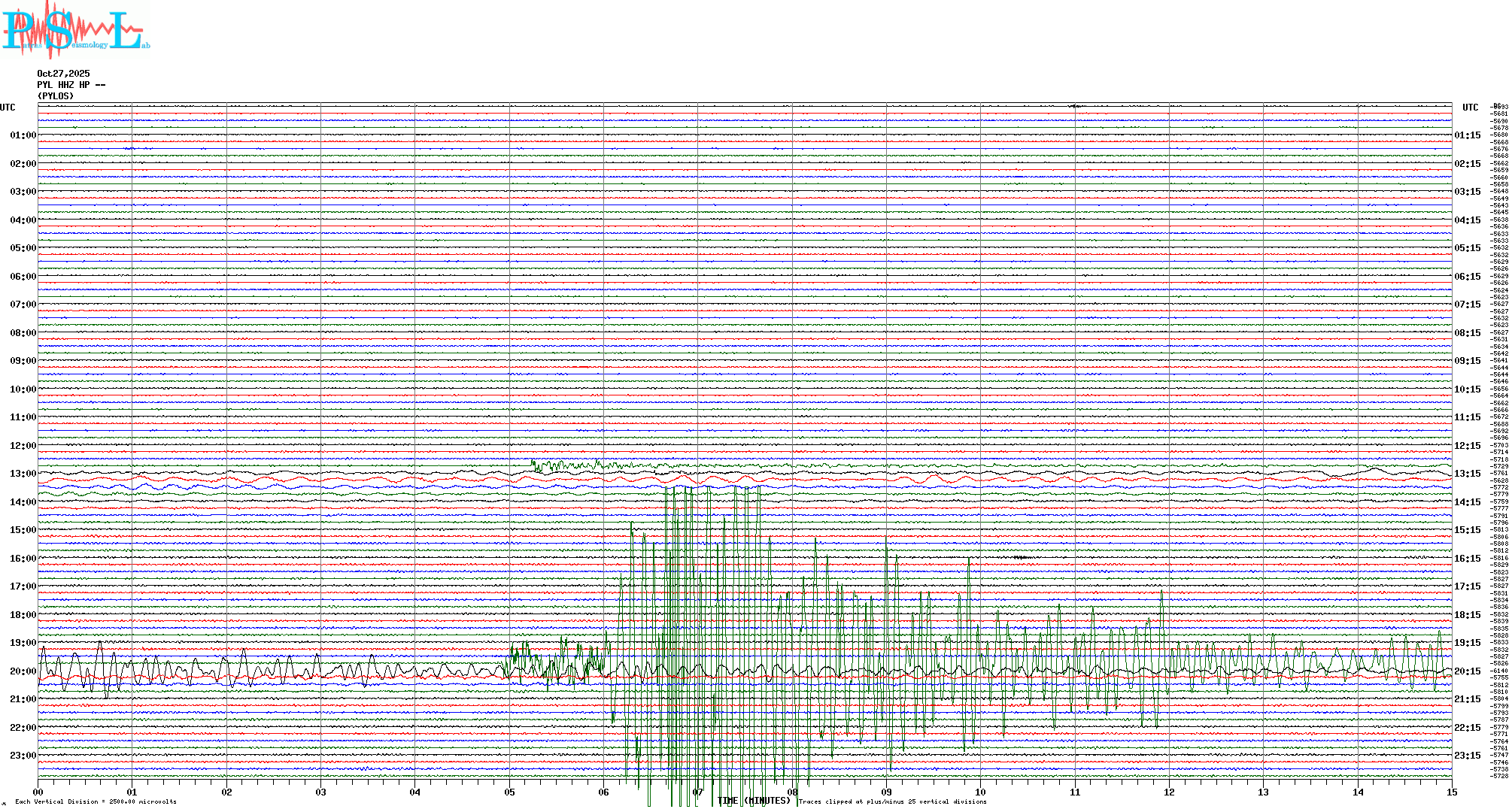Screen dimensions: 1512x812
Task: Click the left UTC axis label
Action: click(8, 108)
